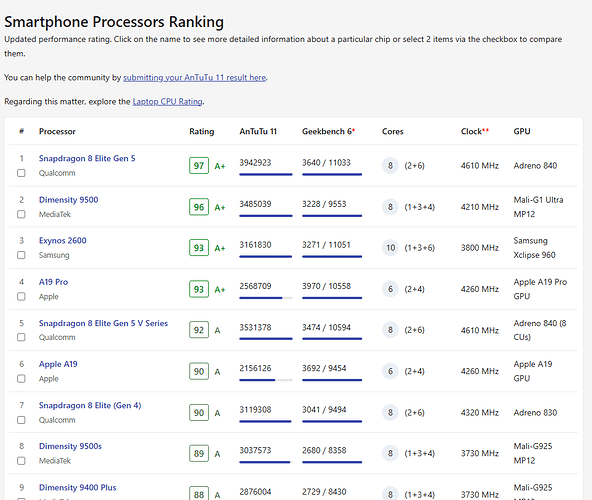Tick the Dimensity 9500 compare checkbox
The image size is (592, 500).
[21, 214]
